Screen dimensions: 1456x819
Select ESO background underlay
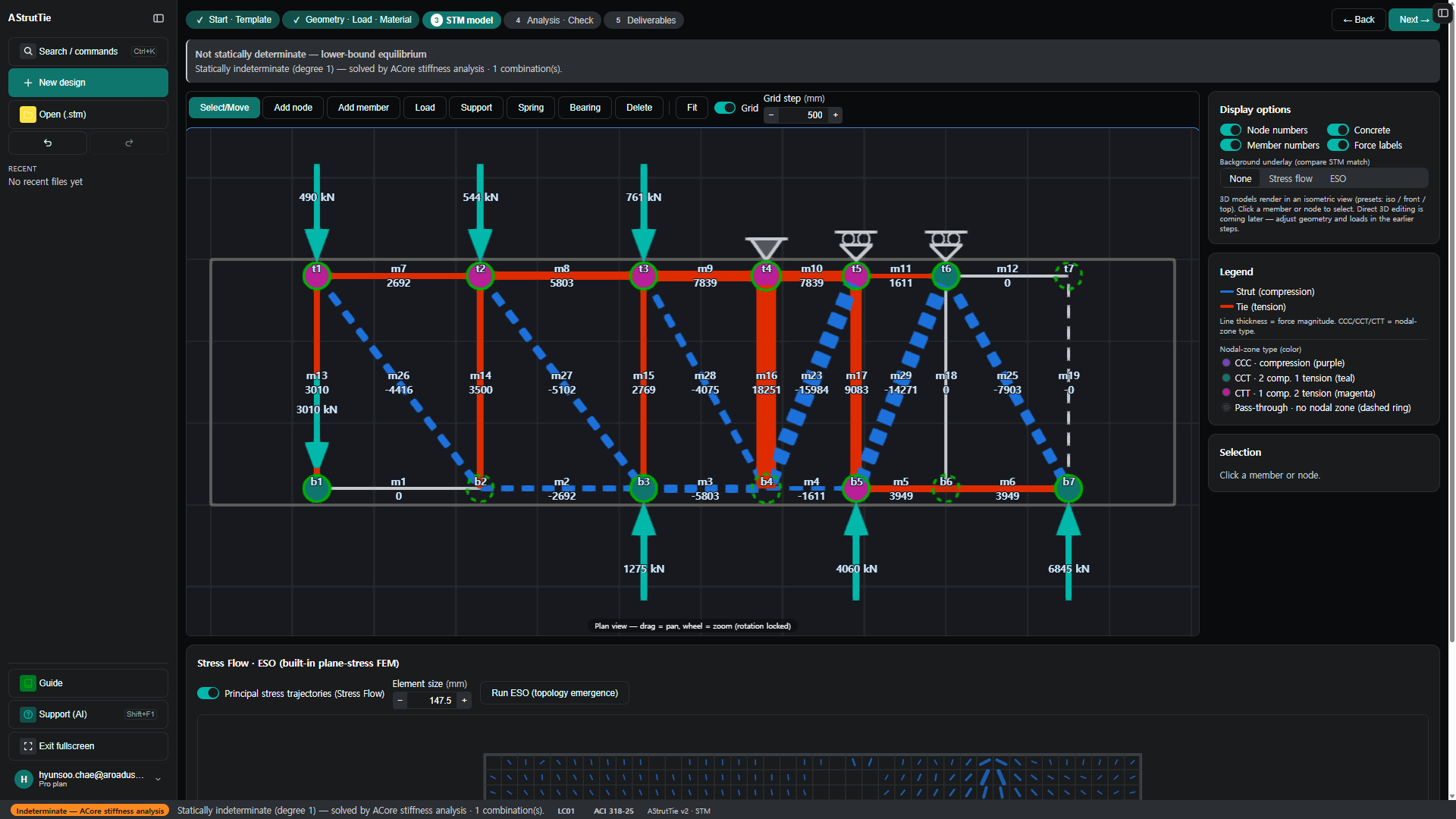(1338, 179)
